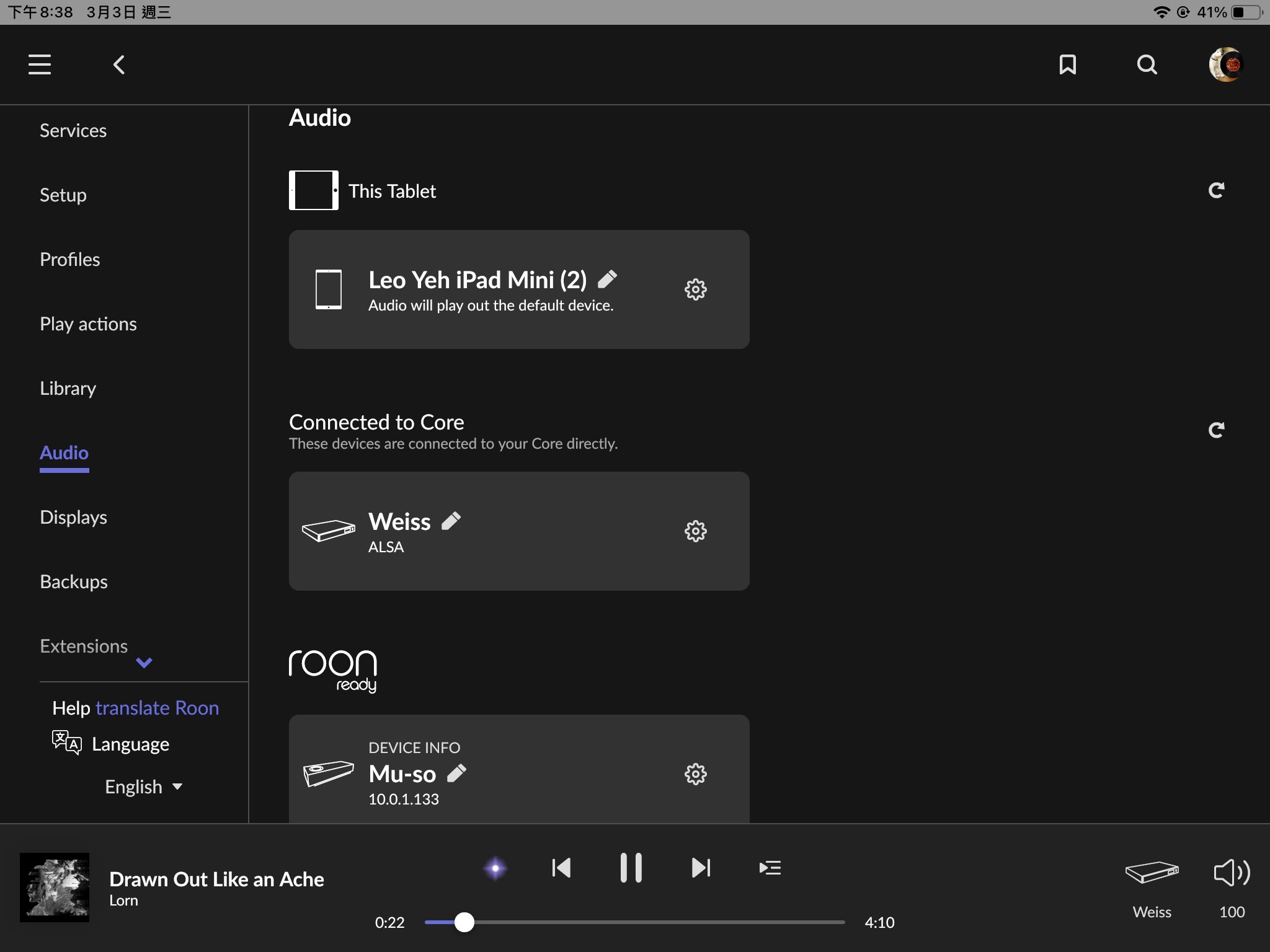Open the Play actions settings tab

88,324
